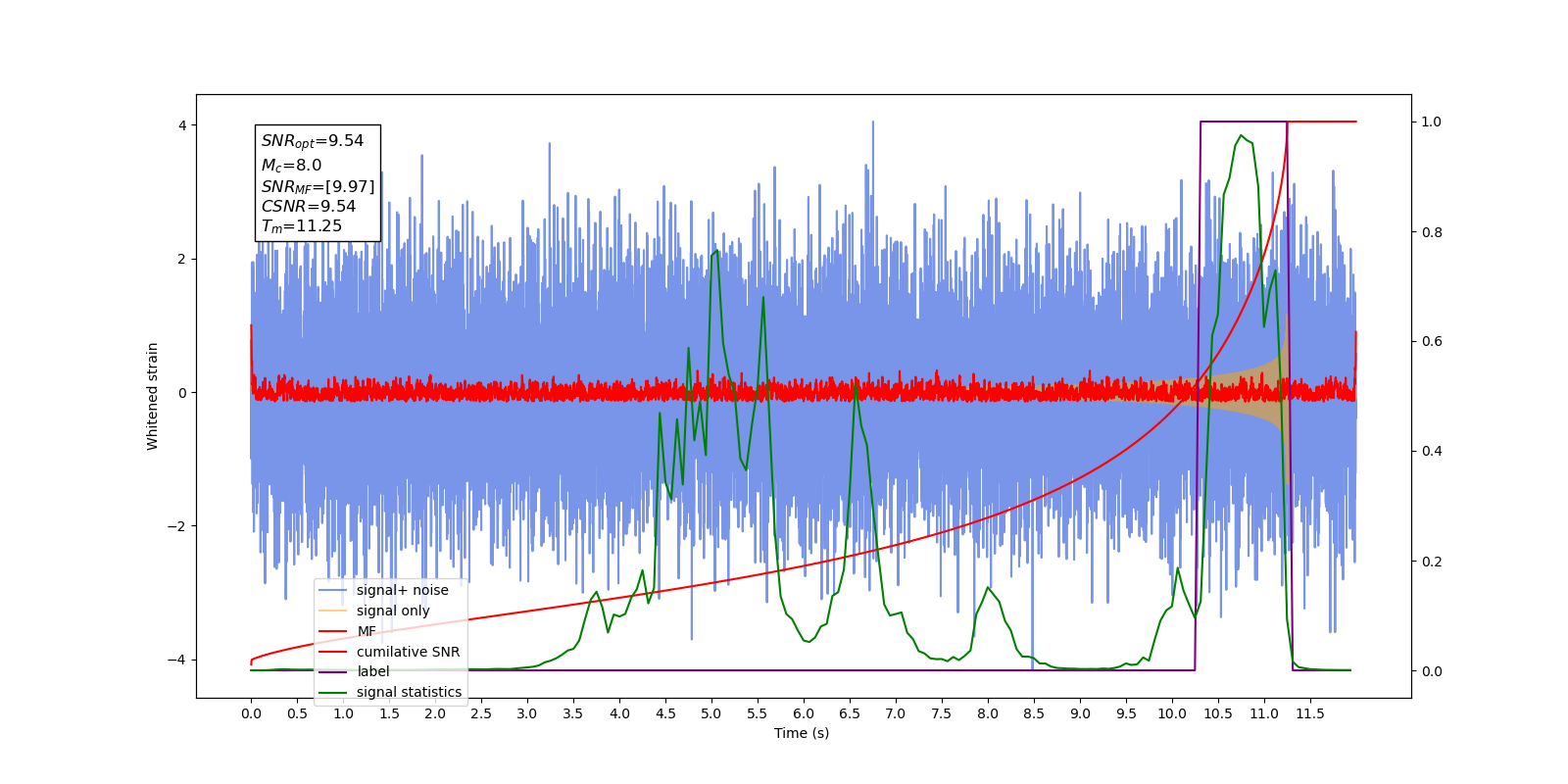This screenshot has height=784, width=1568.
Task: Click the x-axis tick label 10.5
Action: 1218,713
